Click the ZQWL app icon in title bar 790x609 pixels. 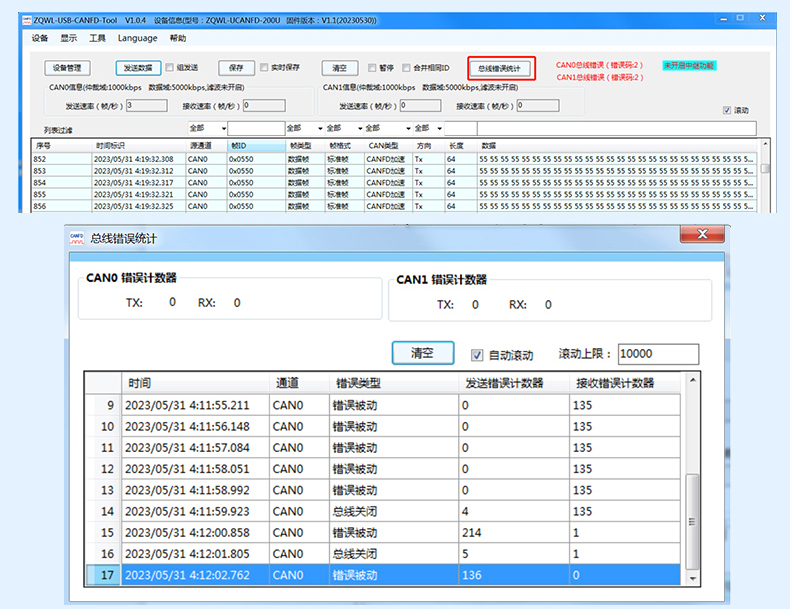(x=26, y=18)
